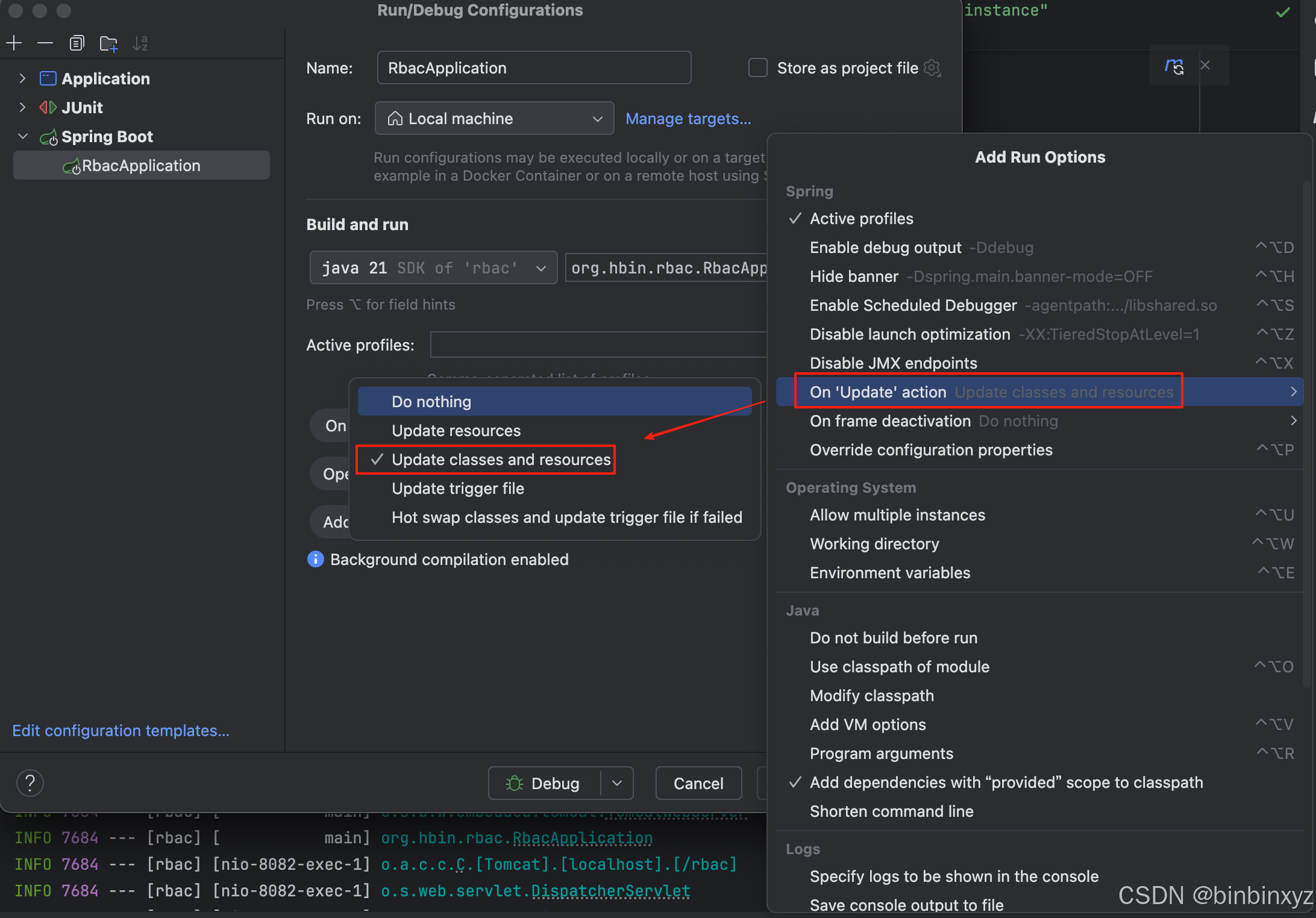
Task: Select Program arguments option
Action: coord(1039,754)
